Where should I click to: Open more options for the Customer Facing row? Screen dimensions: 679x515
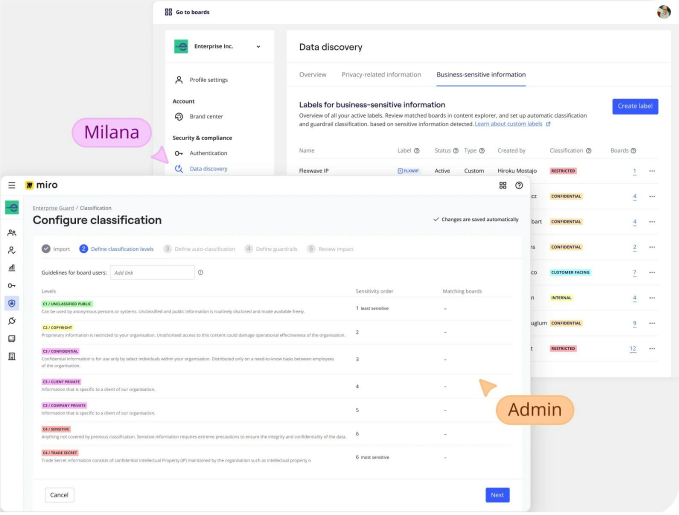point(652,272)
